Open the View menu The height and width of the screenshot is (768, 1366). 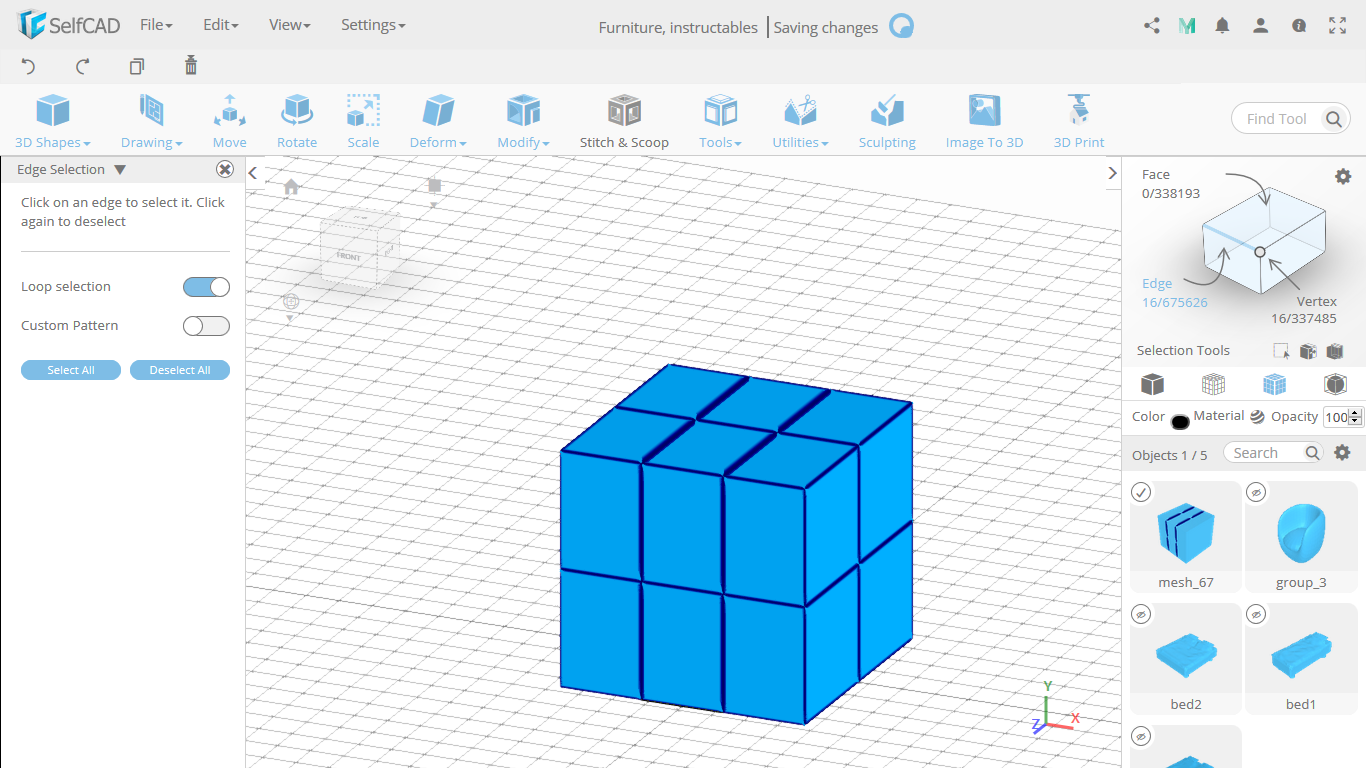(289, 25)
